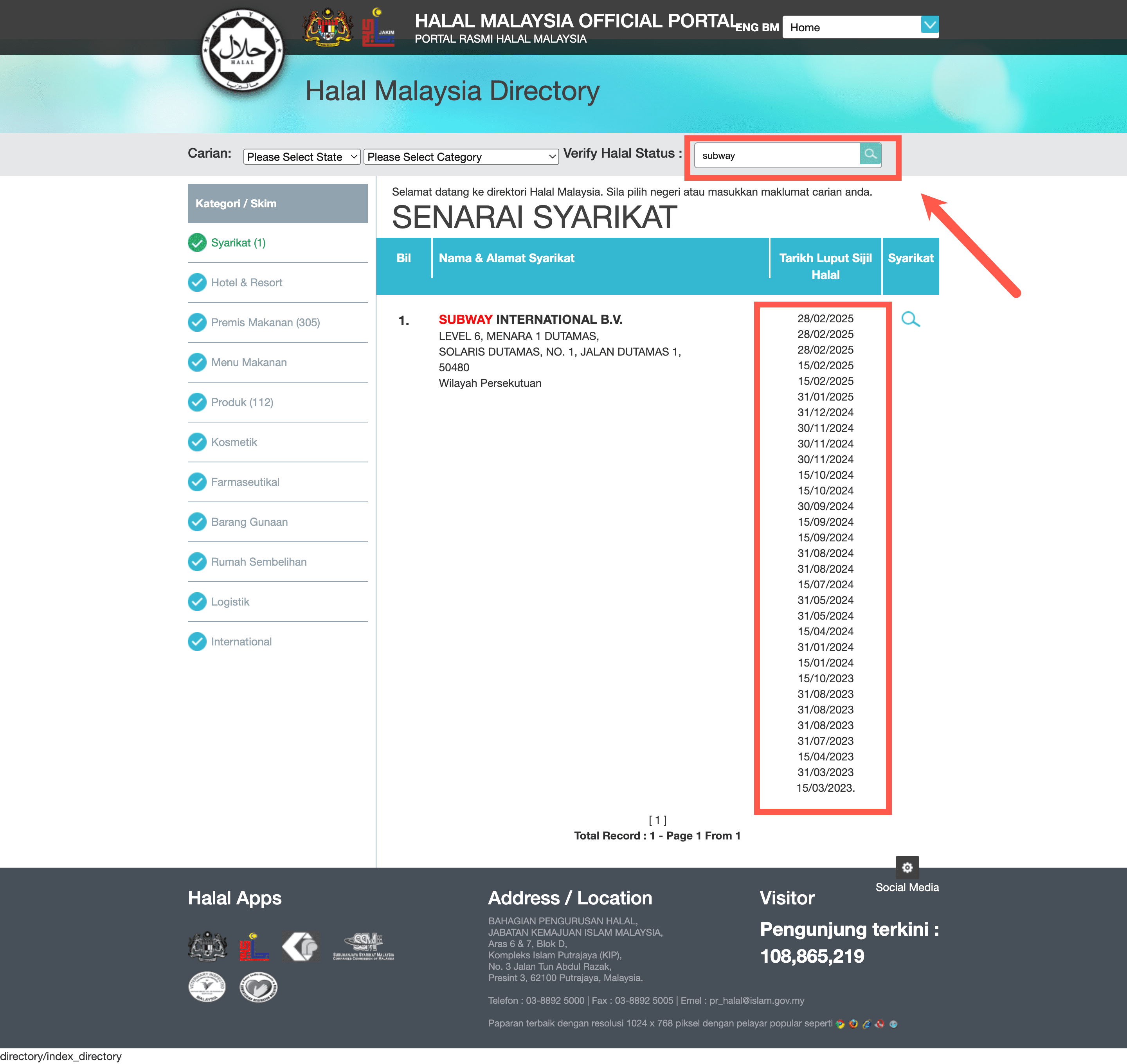
Task: Click the search magnifier button beside subway
Action: [x=870, y=154]
